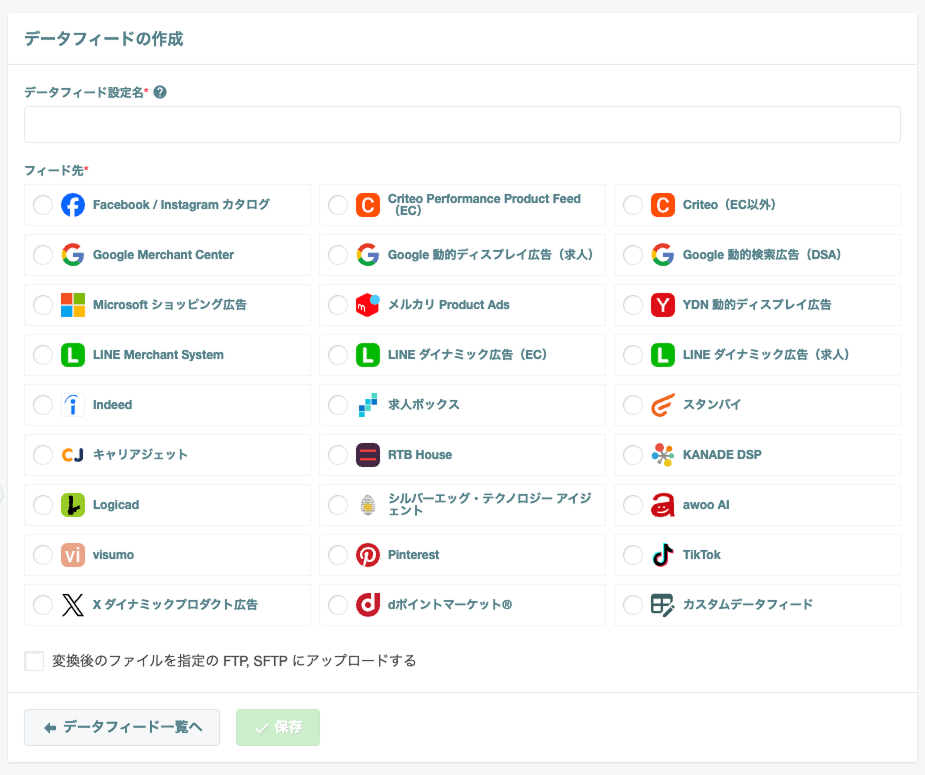Screen dimensions: 925x775
Task: Click the X logo icon
Action: (73, 605)
